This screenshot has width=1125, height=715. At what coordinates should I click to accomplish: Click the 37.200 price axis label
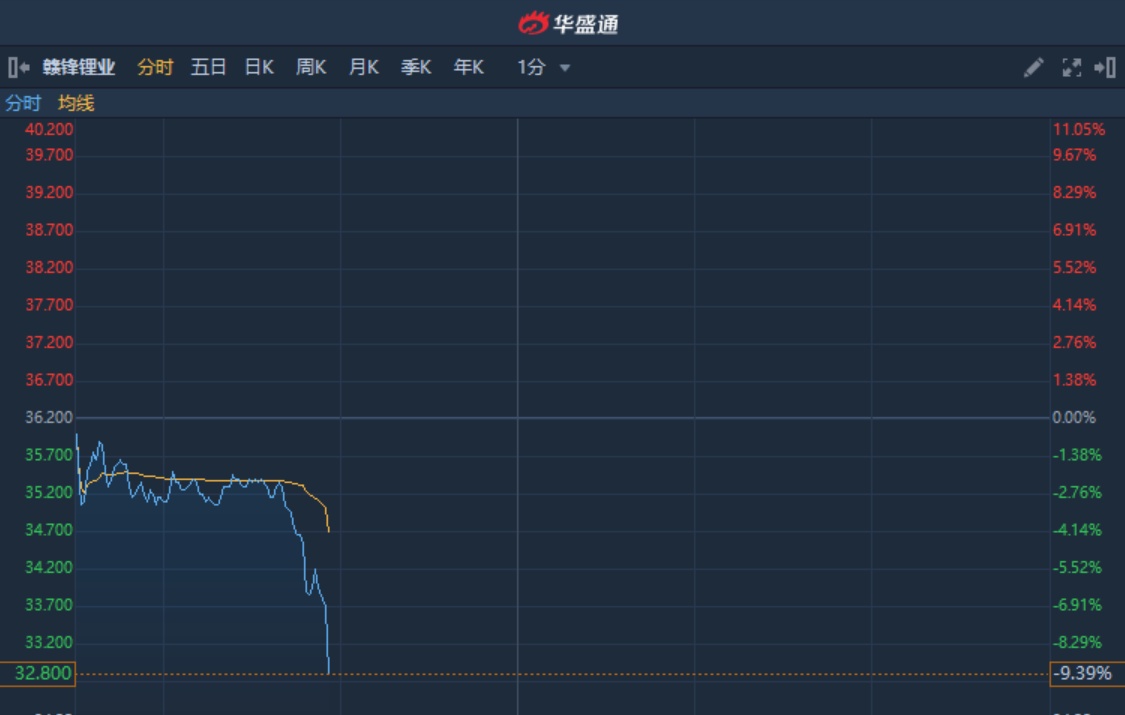pyautogui.click(x=49, y=342)
